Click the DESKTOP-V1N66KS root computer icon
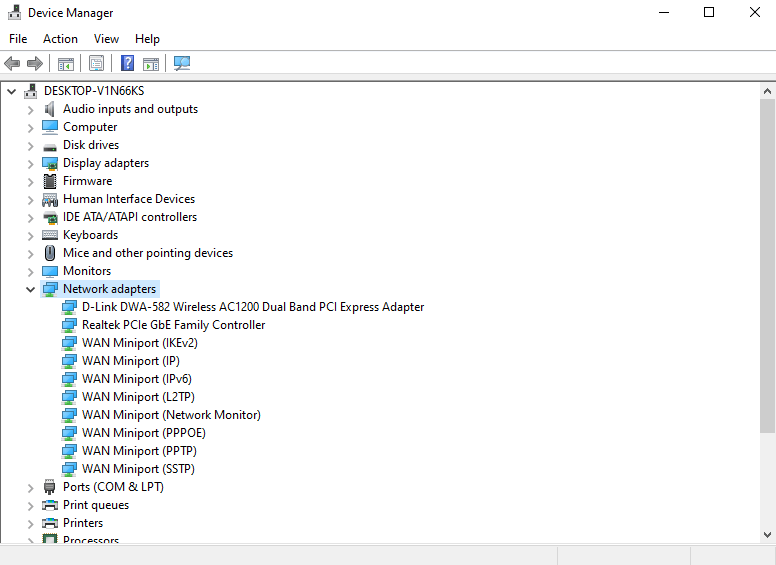The height and width of the screenshot is (565, 776). click(x=31, y=91)
